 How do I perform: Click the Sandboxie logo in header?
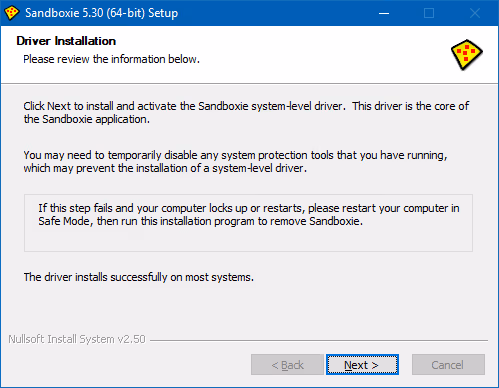tap(467, 55)
